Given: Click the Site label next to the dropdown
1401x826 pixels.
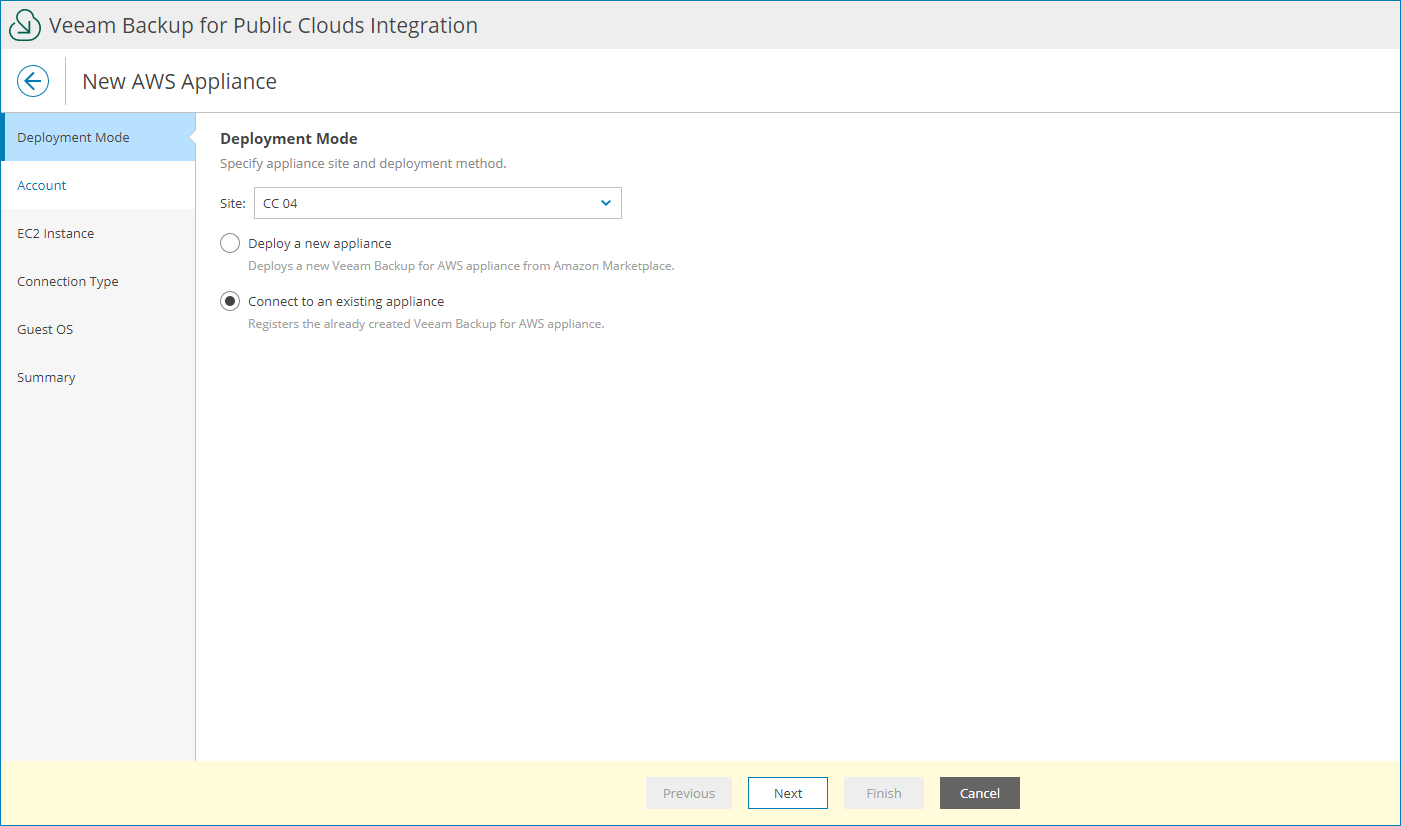Looking at the screenshot, I should [x=232, y=202].
